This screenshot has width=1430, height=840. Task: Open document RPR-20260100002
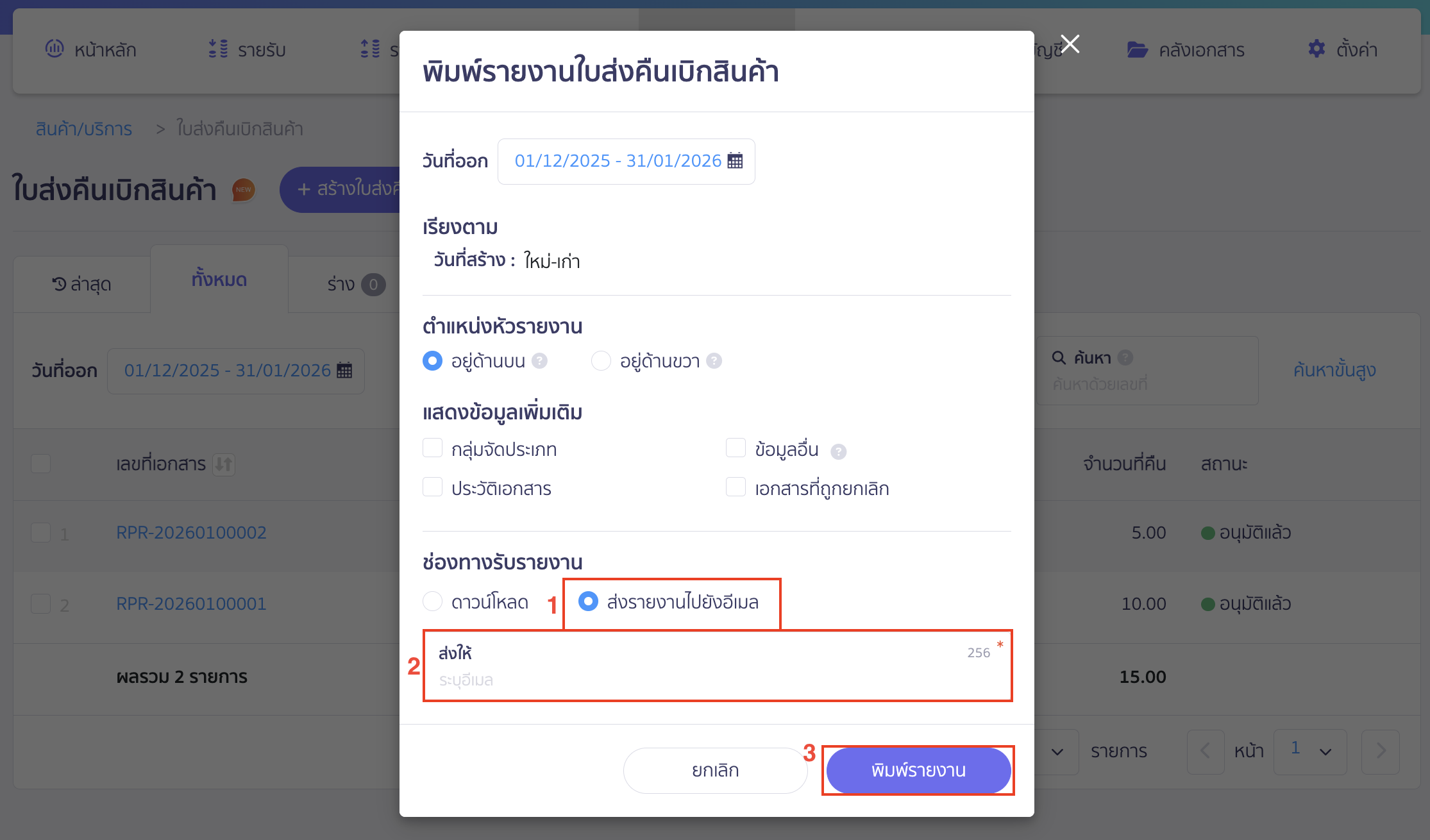click(x=191, y=532)
